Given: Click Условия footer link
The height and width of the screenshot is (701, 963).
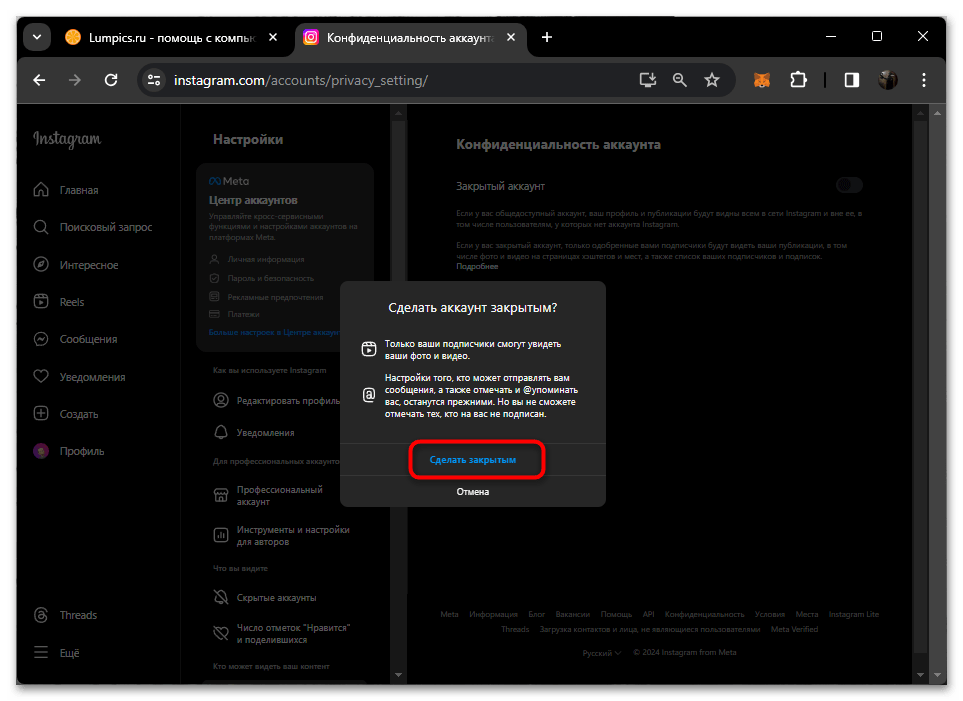Looking at the screenshot, I should click(770, 614).
